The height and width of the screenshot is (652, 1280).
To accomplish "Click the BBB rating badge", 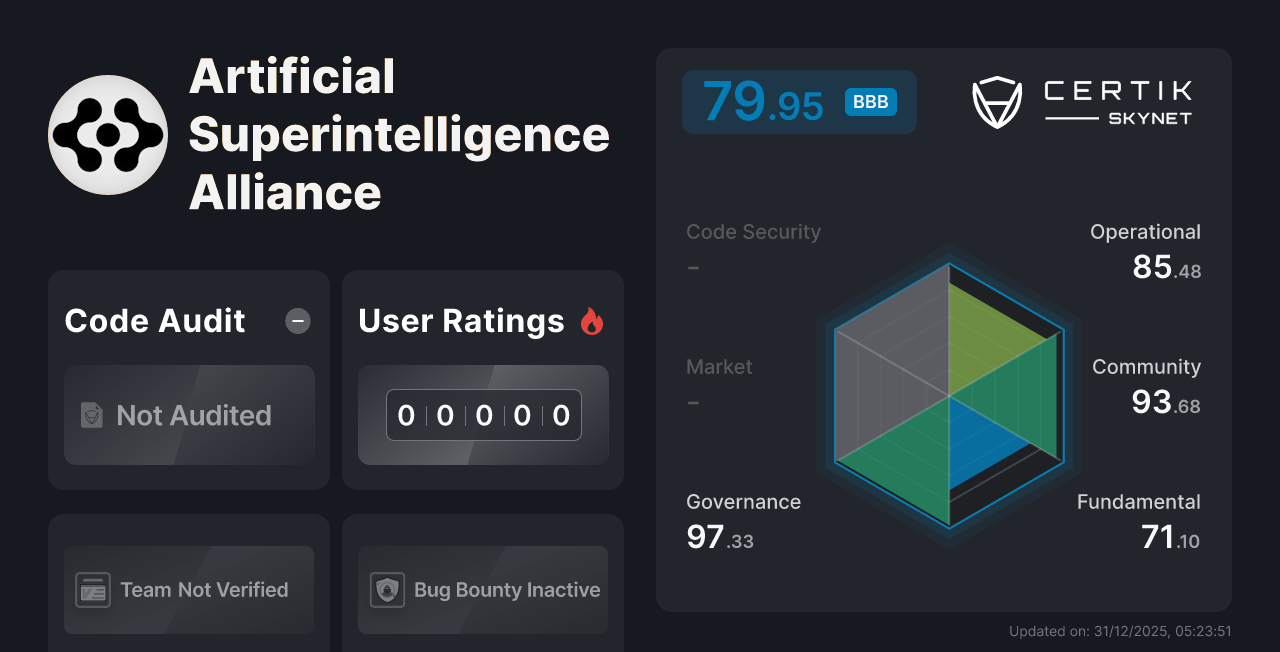I will point(869,101).
